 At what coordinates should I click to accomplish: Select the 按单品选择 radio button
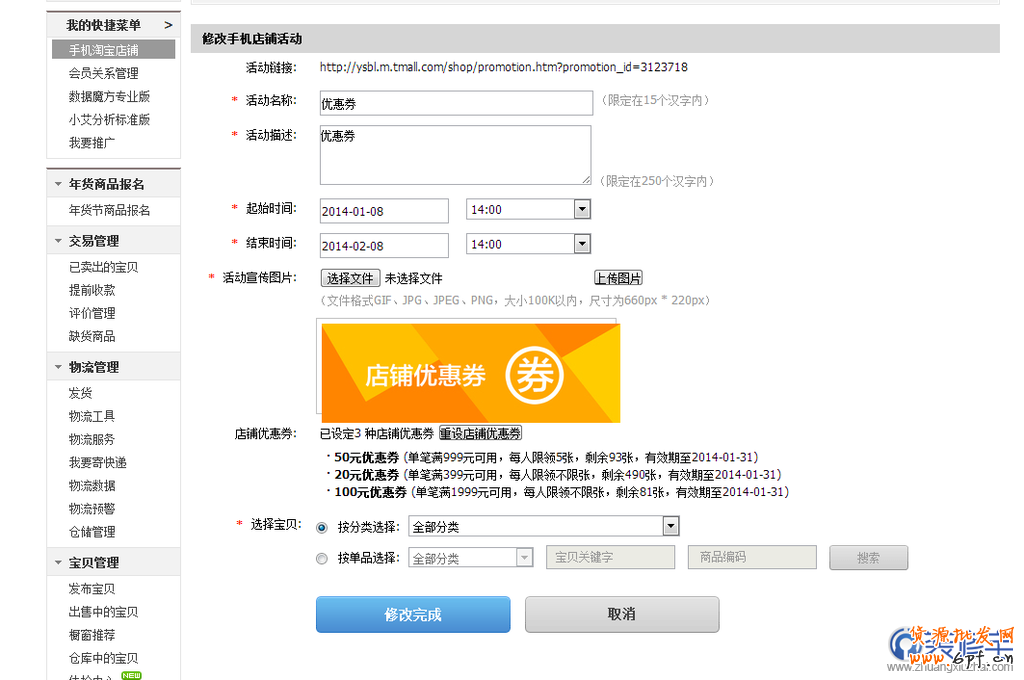pos(322,558)
